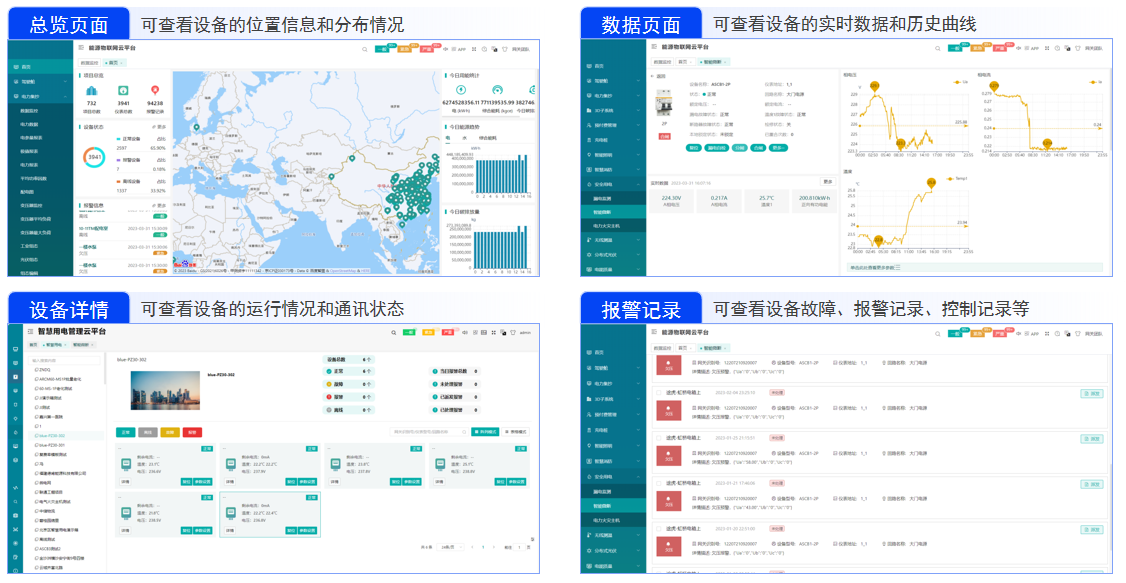Click city skyline thumbnail of blue-PZ30-302
Screen dimensions: 1126x583
coord(165,391)
